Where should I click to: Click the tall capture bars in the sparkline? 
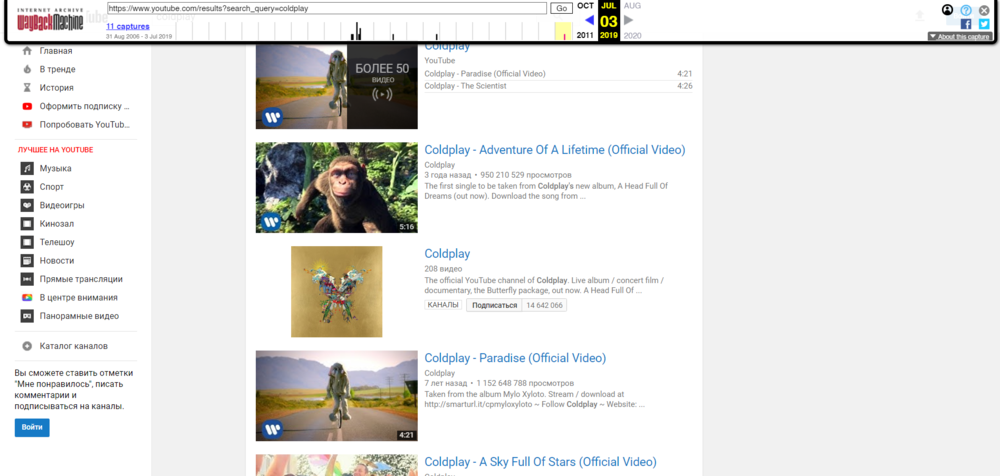coord(358,31)
